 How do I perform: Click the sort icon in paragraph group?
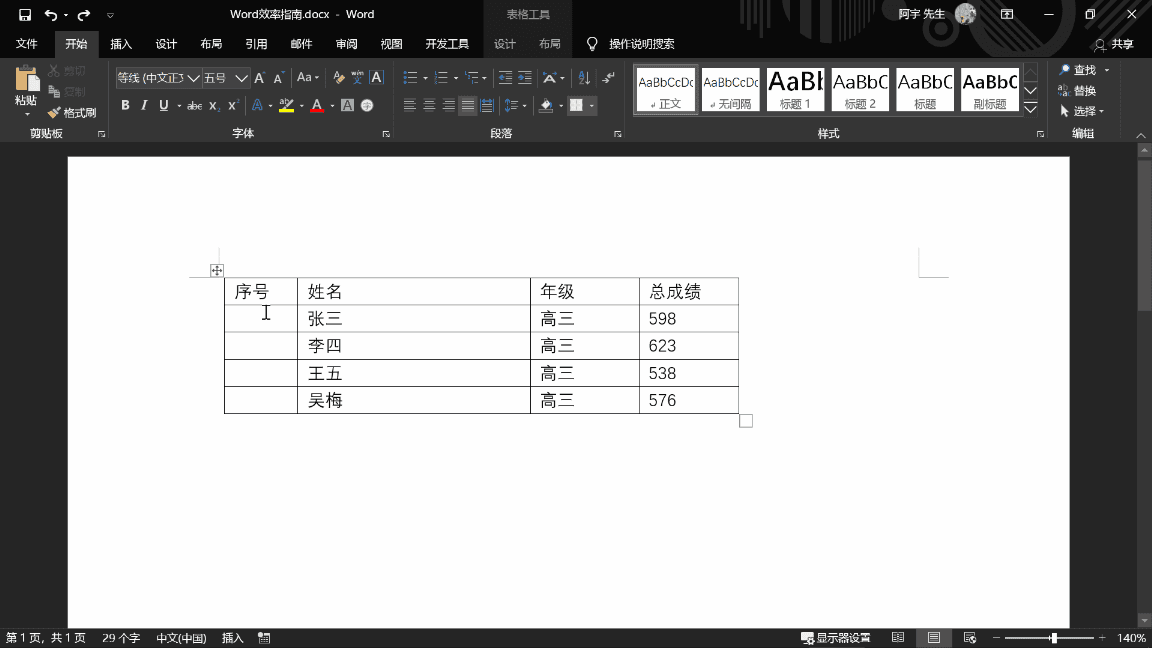click(x=584, y=78)
